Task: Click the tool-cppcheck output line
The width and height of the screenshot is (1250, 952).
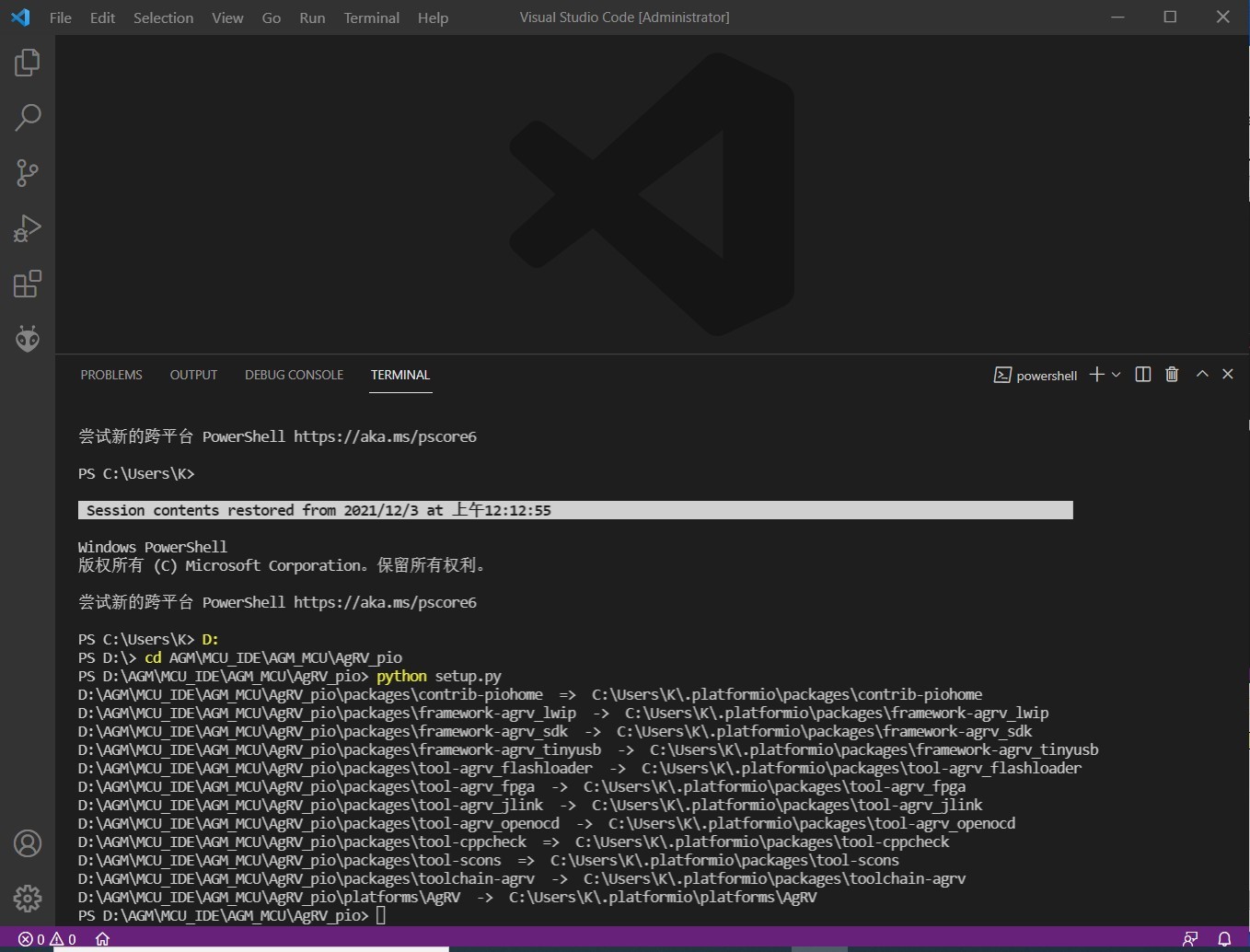Action: pyautogui.click(x=514, y=842)
